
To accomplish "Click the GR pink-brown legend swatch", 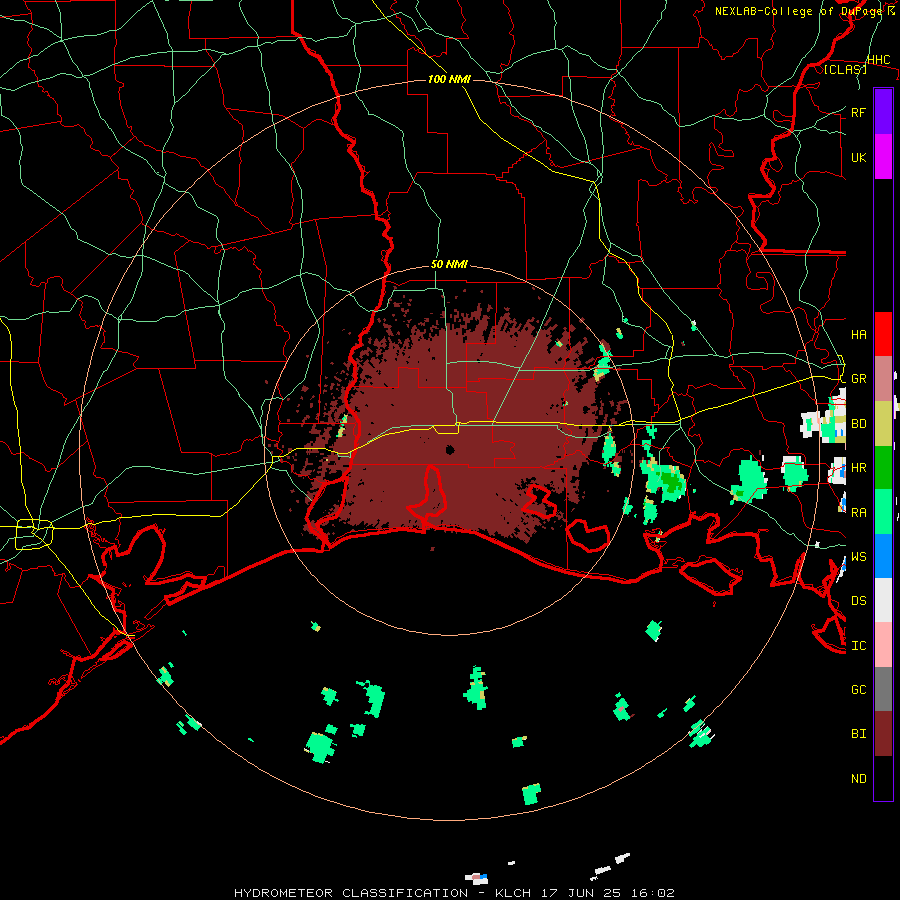I will [883, 379].
